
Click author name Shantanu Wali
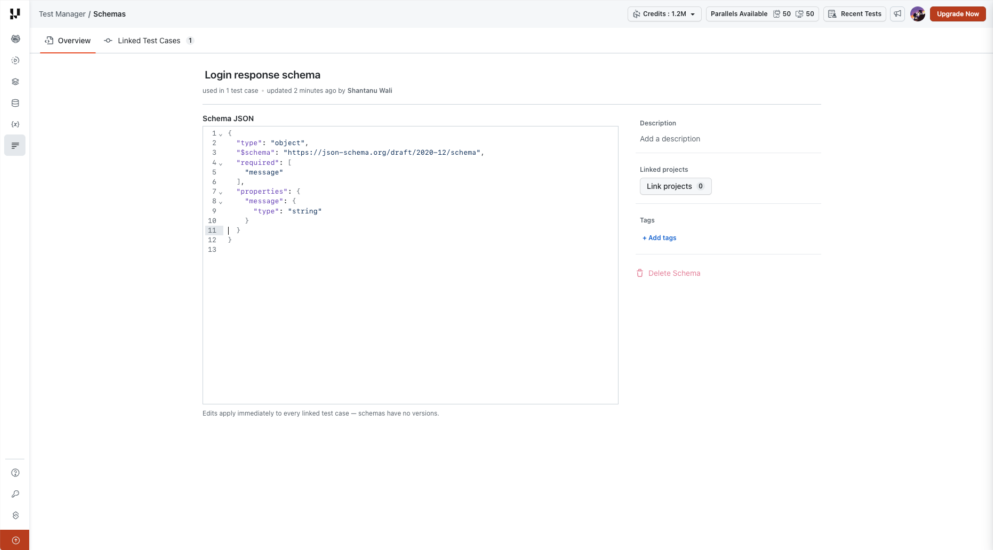tap(369, 91)
